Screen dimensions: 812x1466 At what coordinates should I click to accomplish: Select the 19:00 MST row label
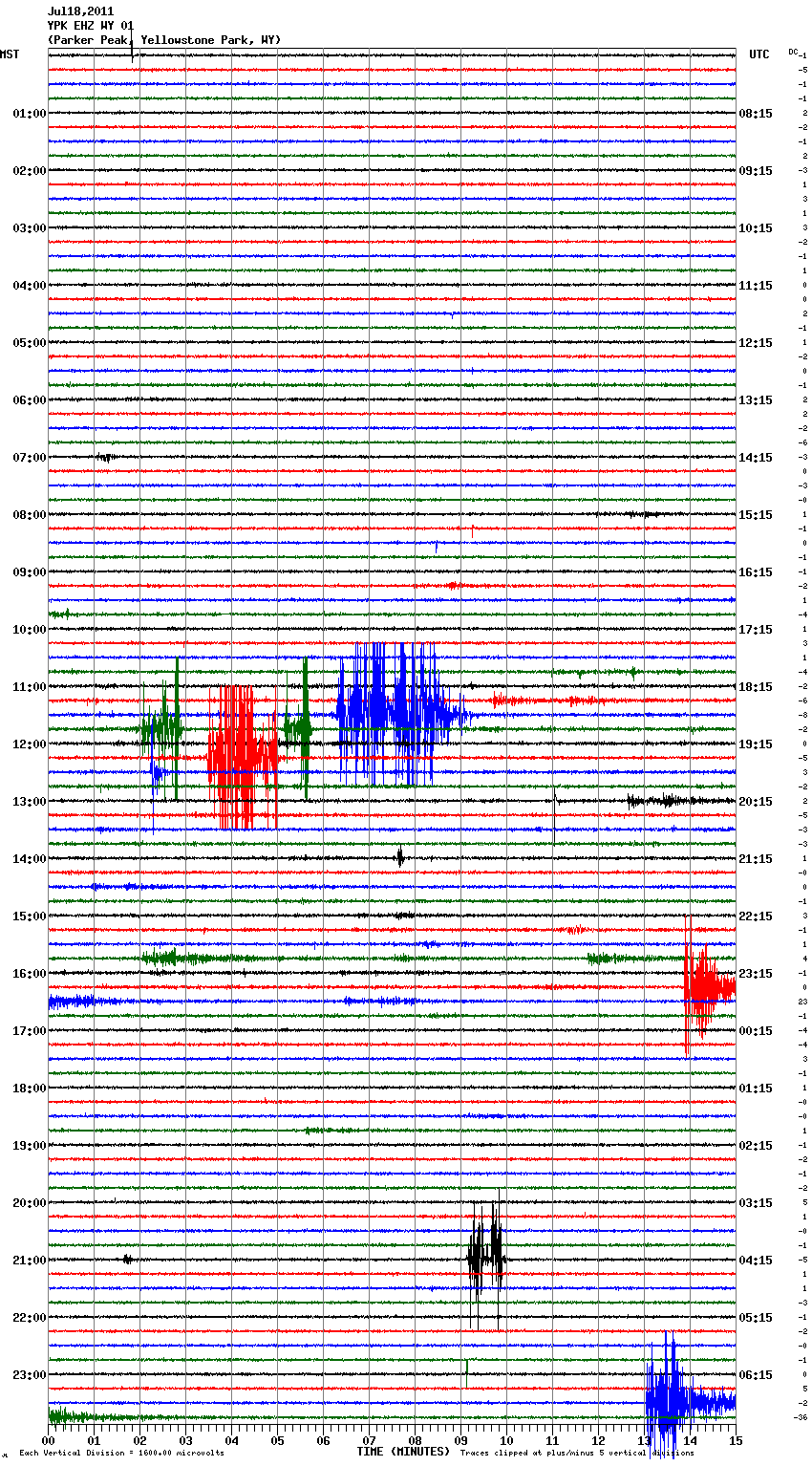click(30, 1146)
